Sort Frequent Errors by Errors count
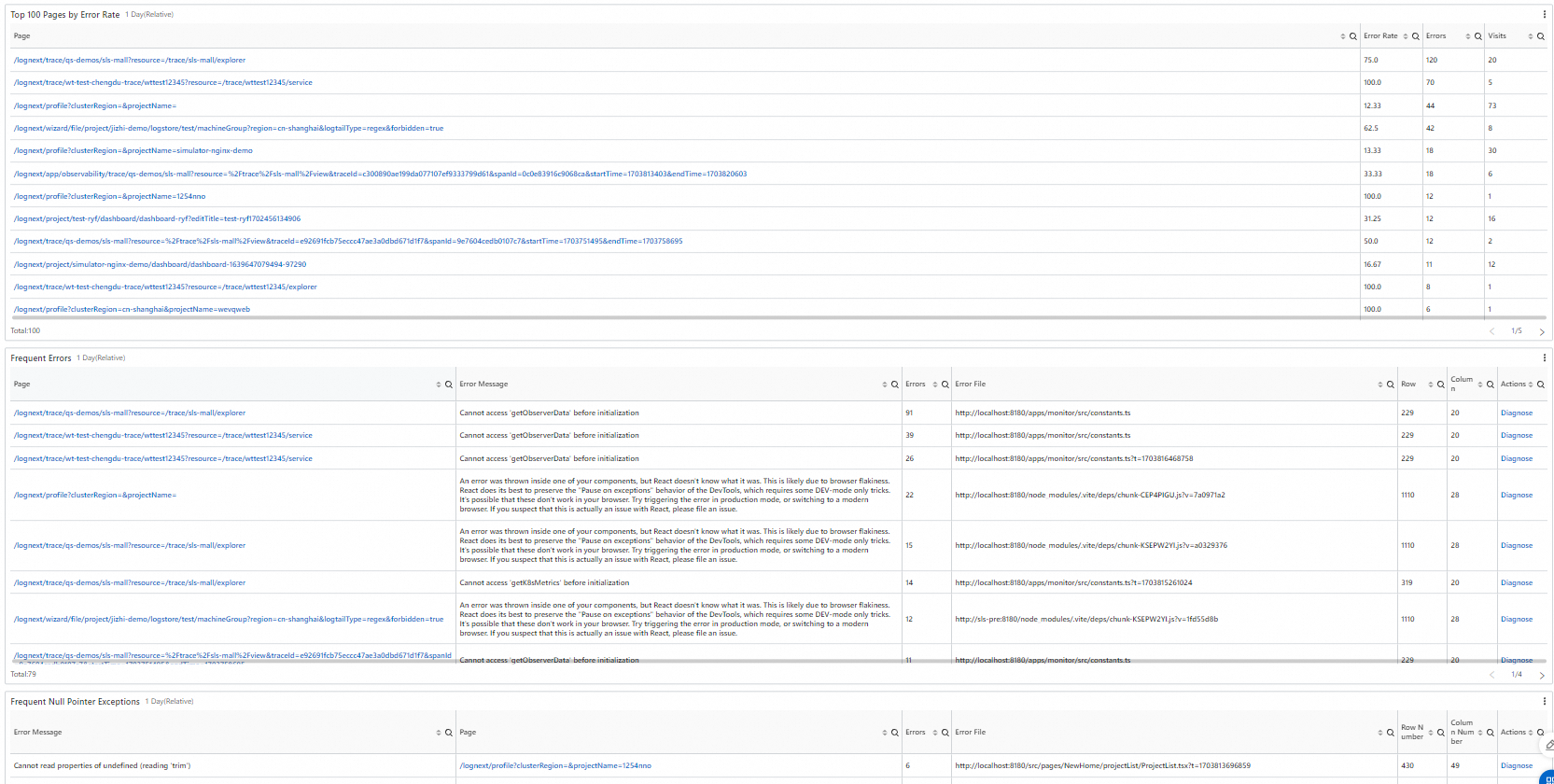Screen dimensions: 1554x784 [x=935, y=385]
